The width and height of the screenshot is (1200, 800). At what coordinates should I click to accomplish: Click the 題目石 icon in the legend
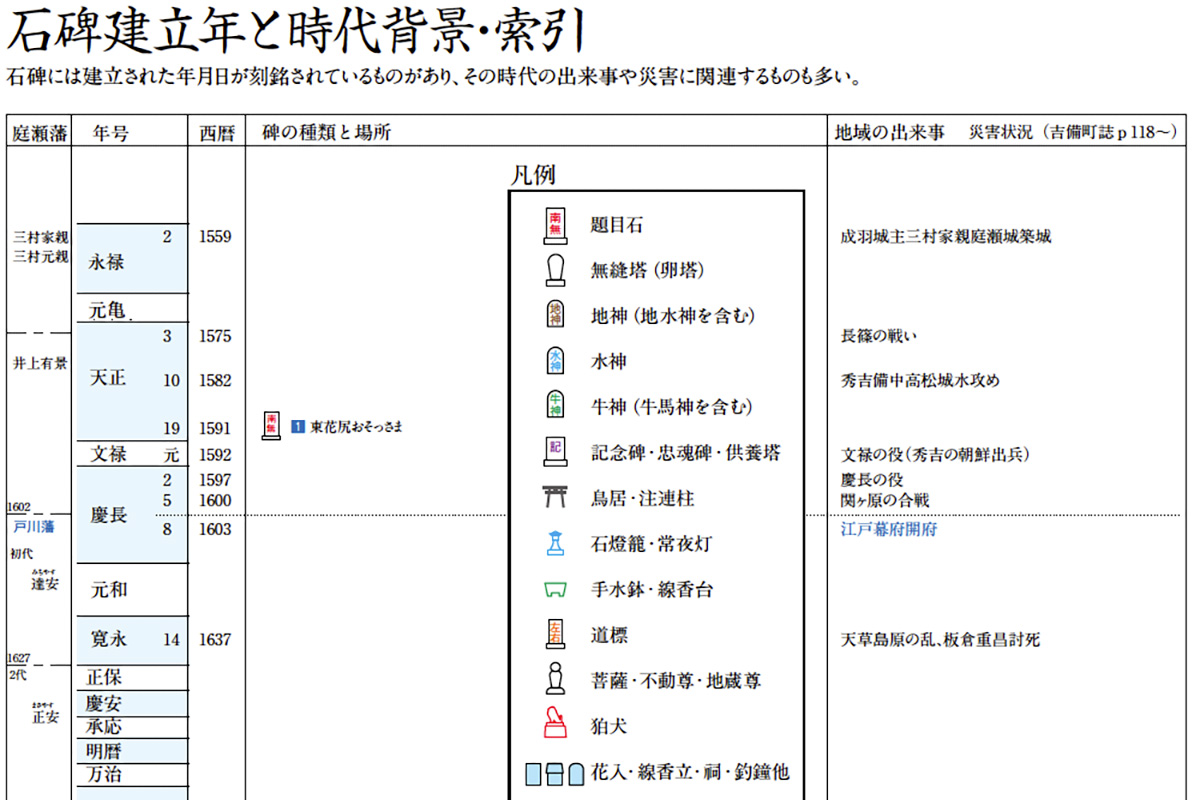(x=555, y=226)
